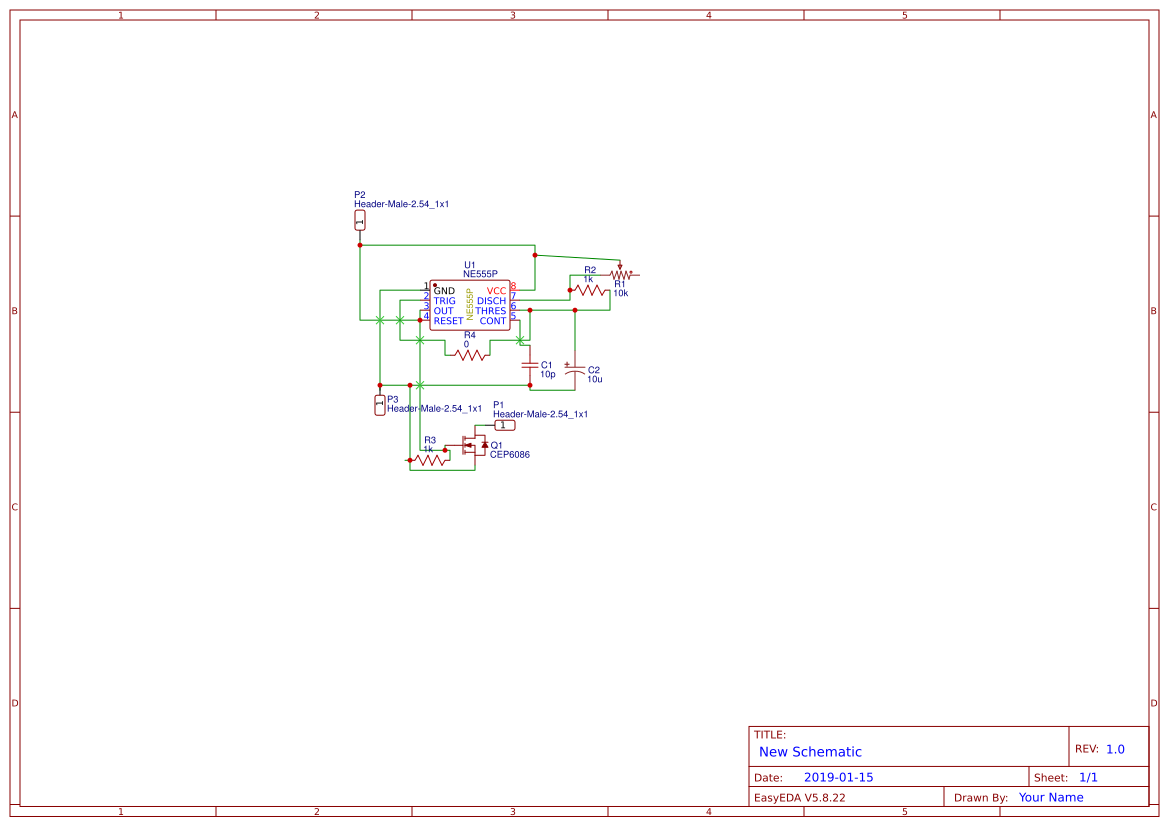Click the Drawn By value Your Name
1169x827 pixels.
[x=1051, y=797]
